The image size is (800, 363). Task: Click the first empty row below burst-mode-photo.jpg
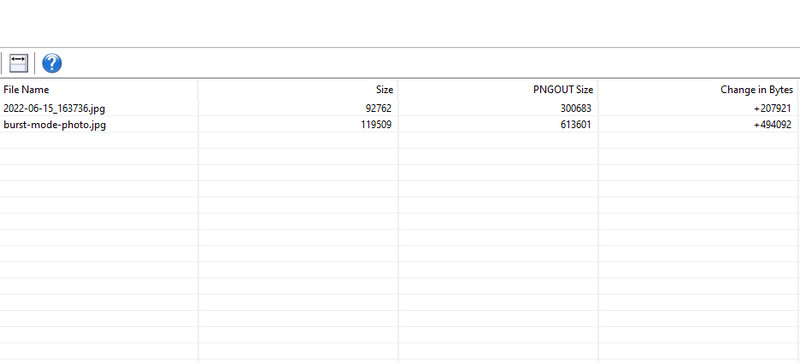tap(400, 140)
